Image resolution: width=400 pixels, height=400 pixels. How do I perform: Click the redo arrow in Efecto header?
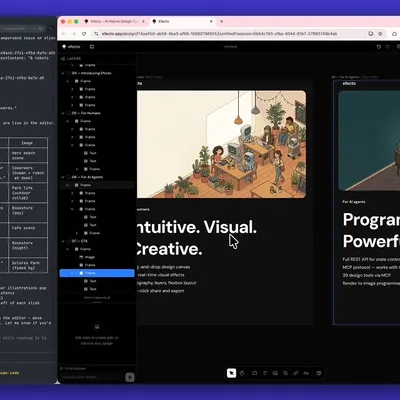(x=387, y=47)
